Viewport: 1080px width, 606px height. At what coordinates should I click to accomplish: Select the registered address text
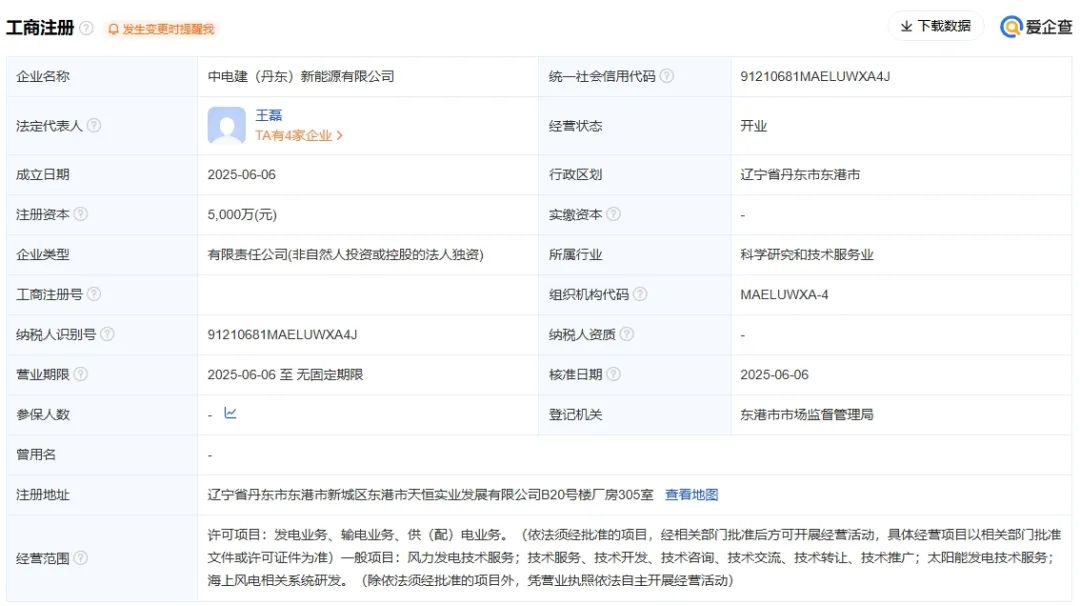coord(430,494)
